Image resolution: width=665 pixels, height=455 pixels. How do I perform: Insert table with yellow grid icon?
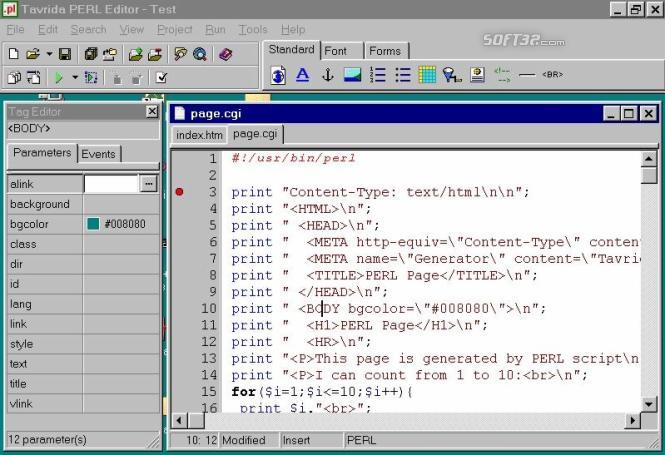pyautogui.click(x=427, y=75)
